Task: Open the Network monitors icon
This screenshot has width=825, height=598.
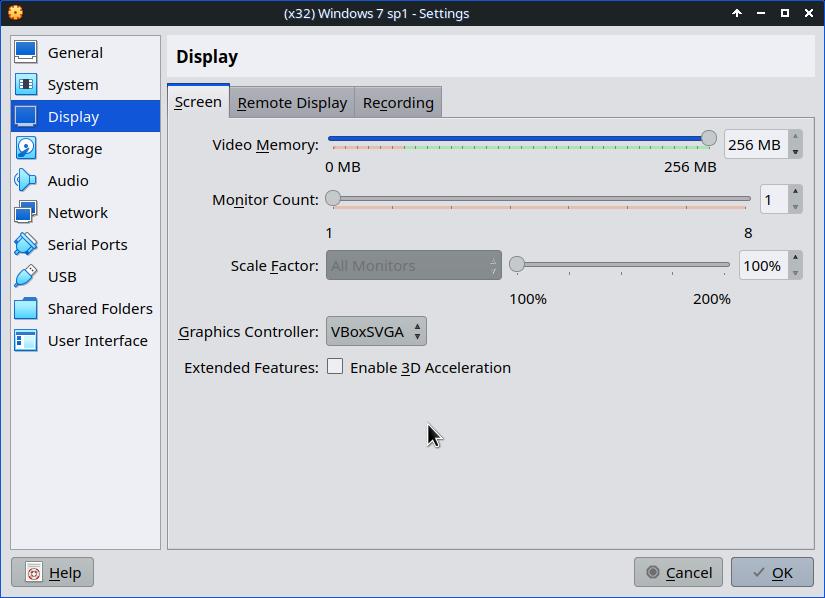Action: (x=25, y=212)
